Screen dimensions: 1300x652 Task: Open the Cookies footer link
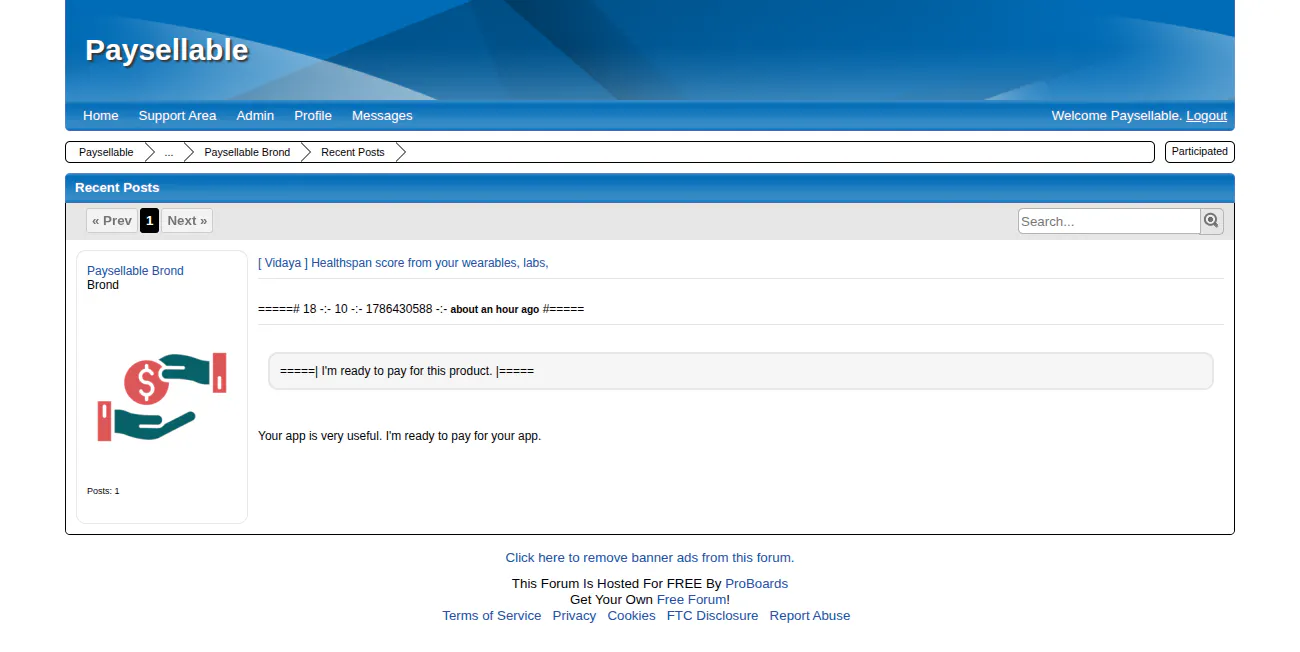point(632,616)
